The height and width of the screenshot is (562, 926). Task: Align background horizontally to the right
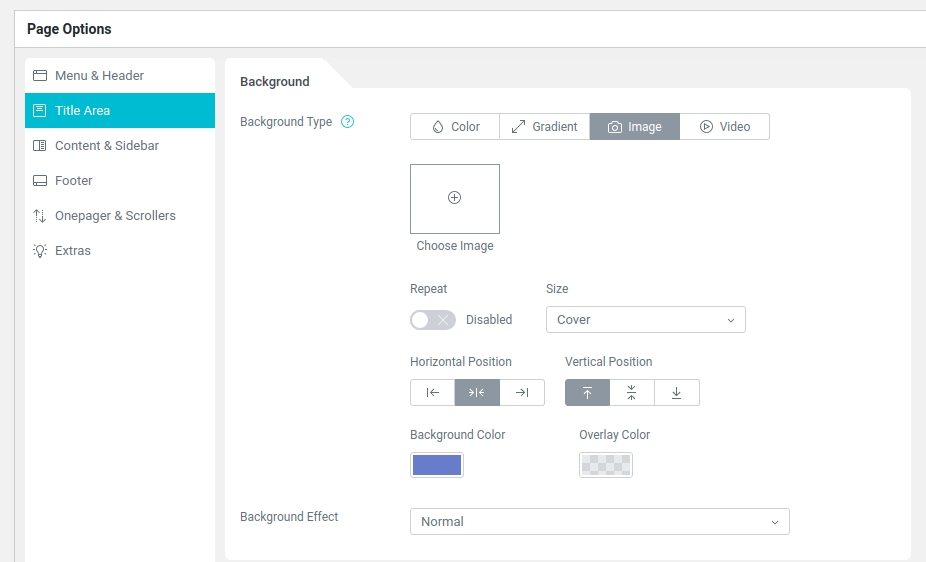click(522, 393)
